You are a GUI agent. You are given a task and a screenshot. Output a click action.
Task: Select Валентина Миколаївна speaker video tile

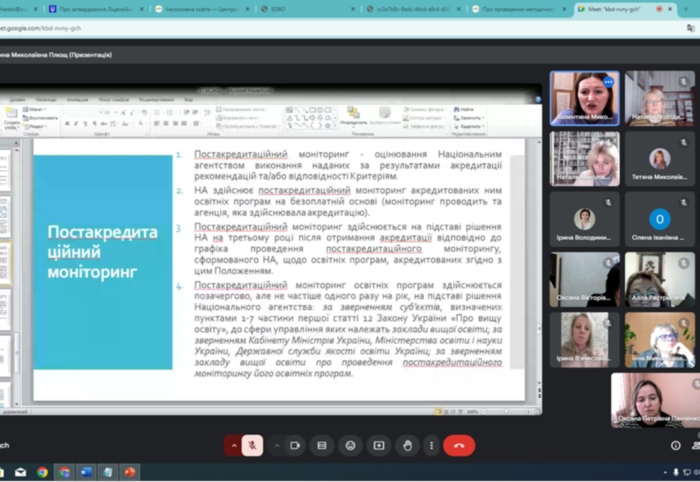click(584, 98)
